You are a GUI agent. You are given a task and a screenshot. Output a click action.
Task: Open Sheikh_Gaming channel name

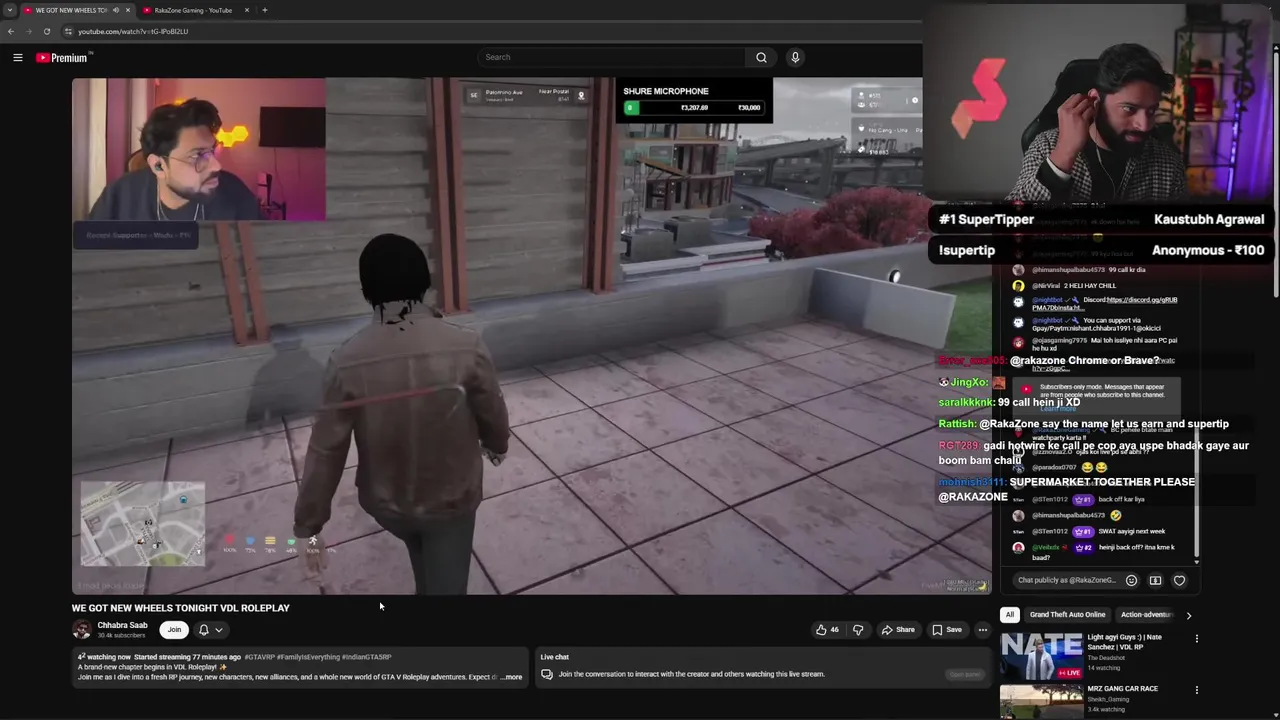pyautogui.click(x=1108, y=700)
